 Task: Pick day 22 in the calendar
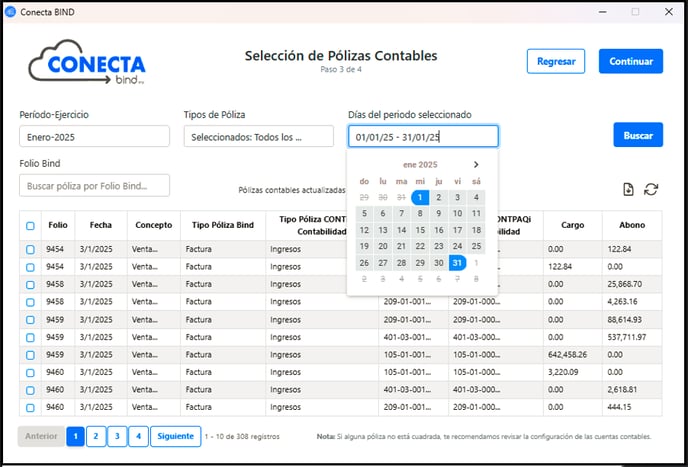tap(420, 246)
